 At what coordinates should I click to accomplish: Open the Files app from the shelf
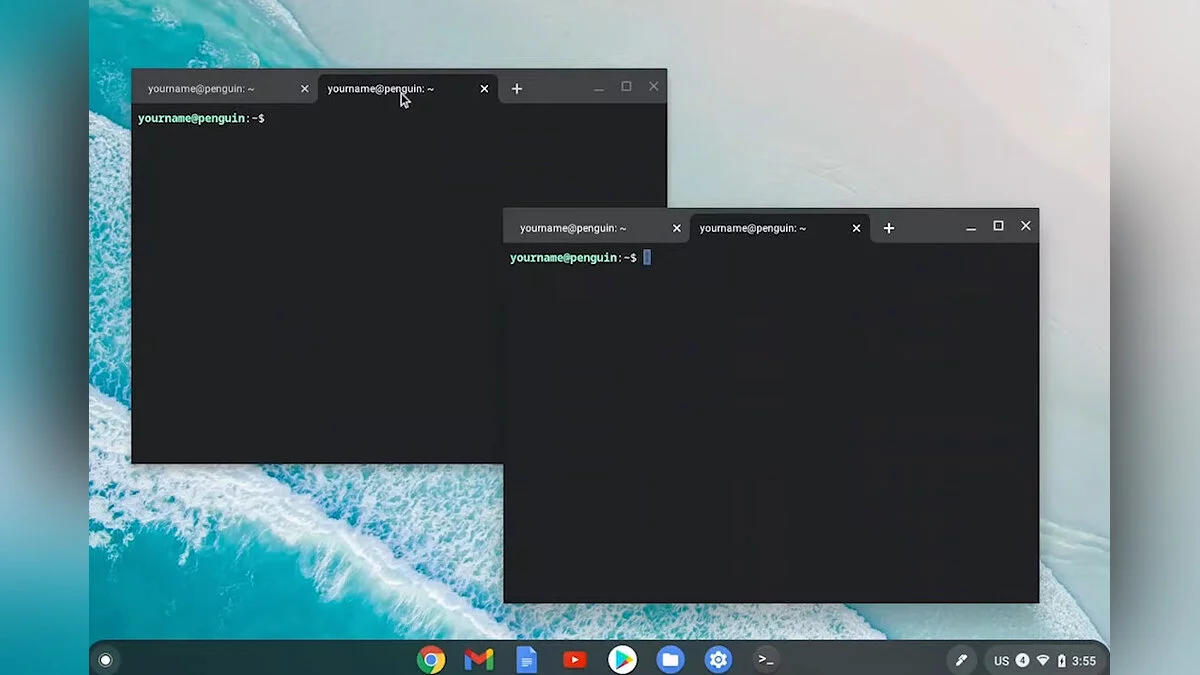point(670,660)
